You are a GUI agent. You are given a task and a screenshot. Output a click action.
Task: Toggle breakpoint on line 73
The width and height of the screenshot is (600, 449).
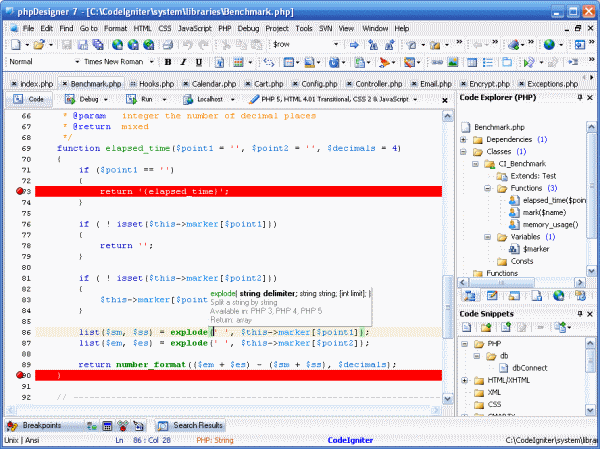[20, 191]
